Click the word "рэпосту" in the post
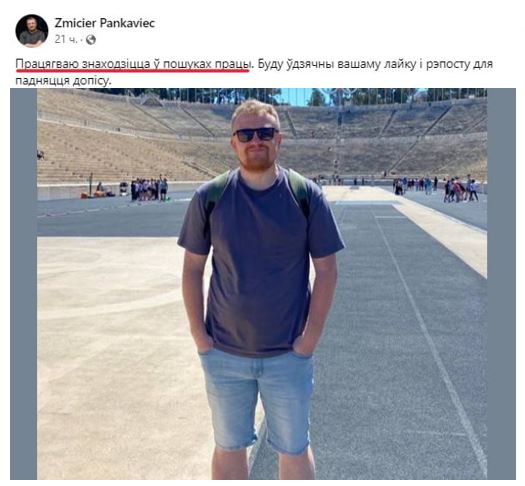The image size is (525, 486). (447, 64)
